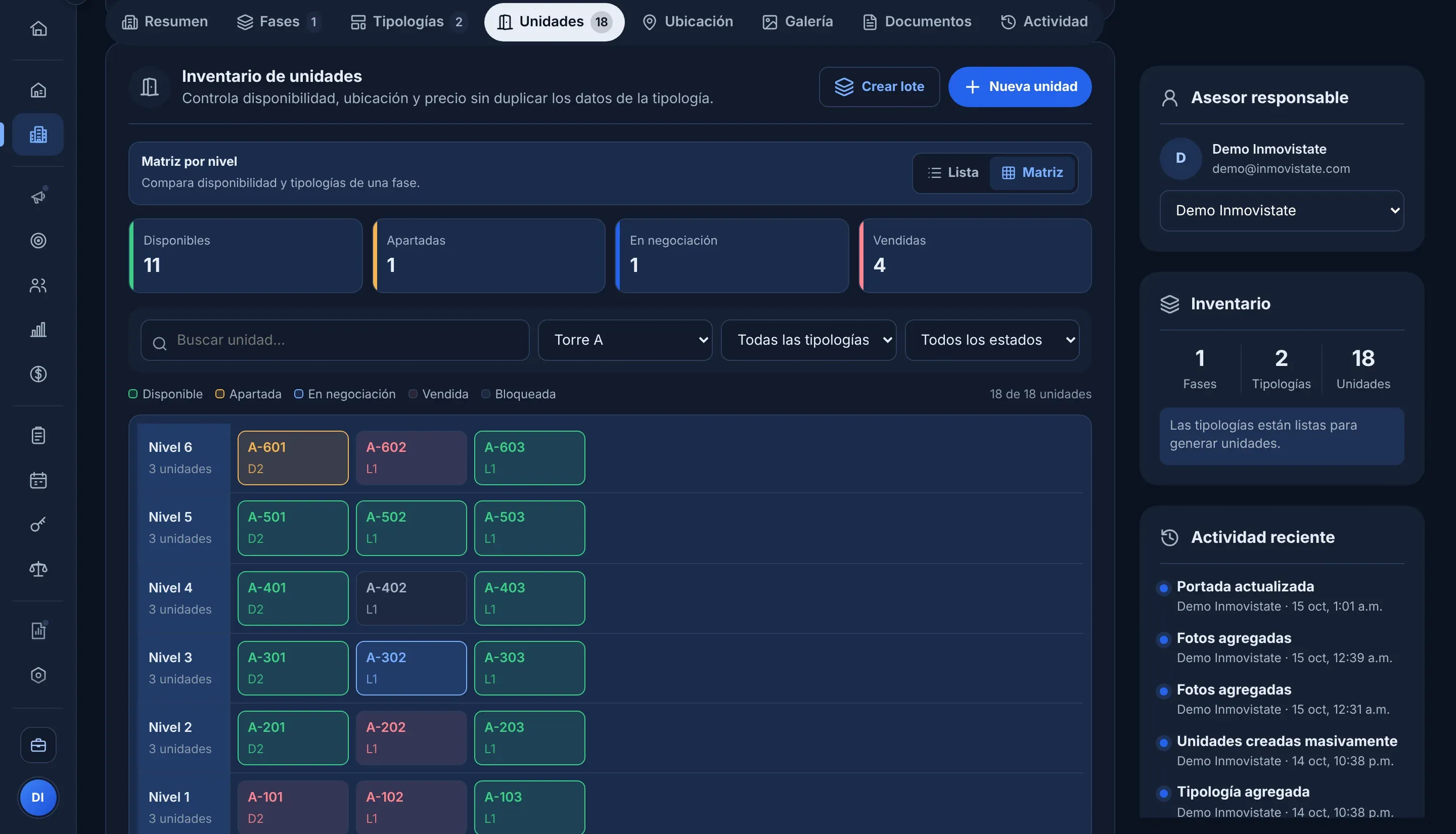Click Portada actualizada activity entry
1456x834 pixels.
(1281, 596)
